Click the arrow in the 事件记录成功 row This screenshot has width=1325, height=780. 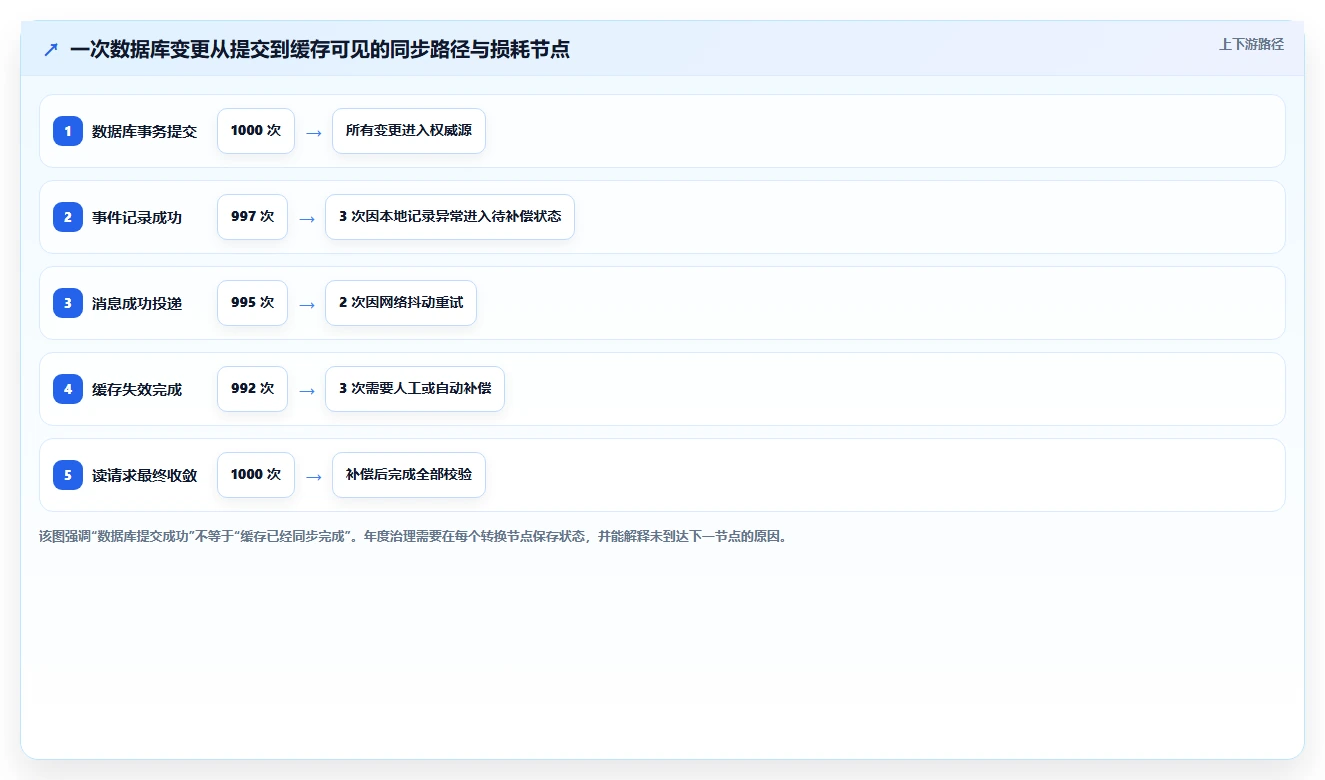[x=306, y=218]
